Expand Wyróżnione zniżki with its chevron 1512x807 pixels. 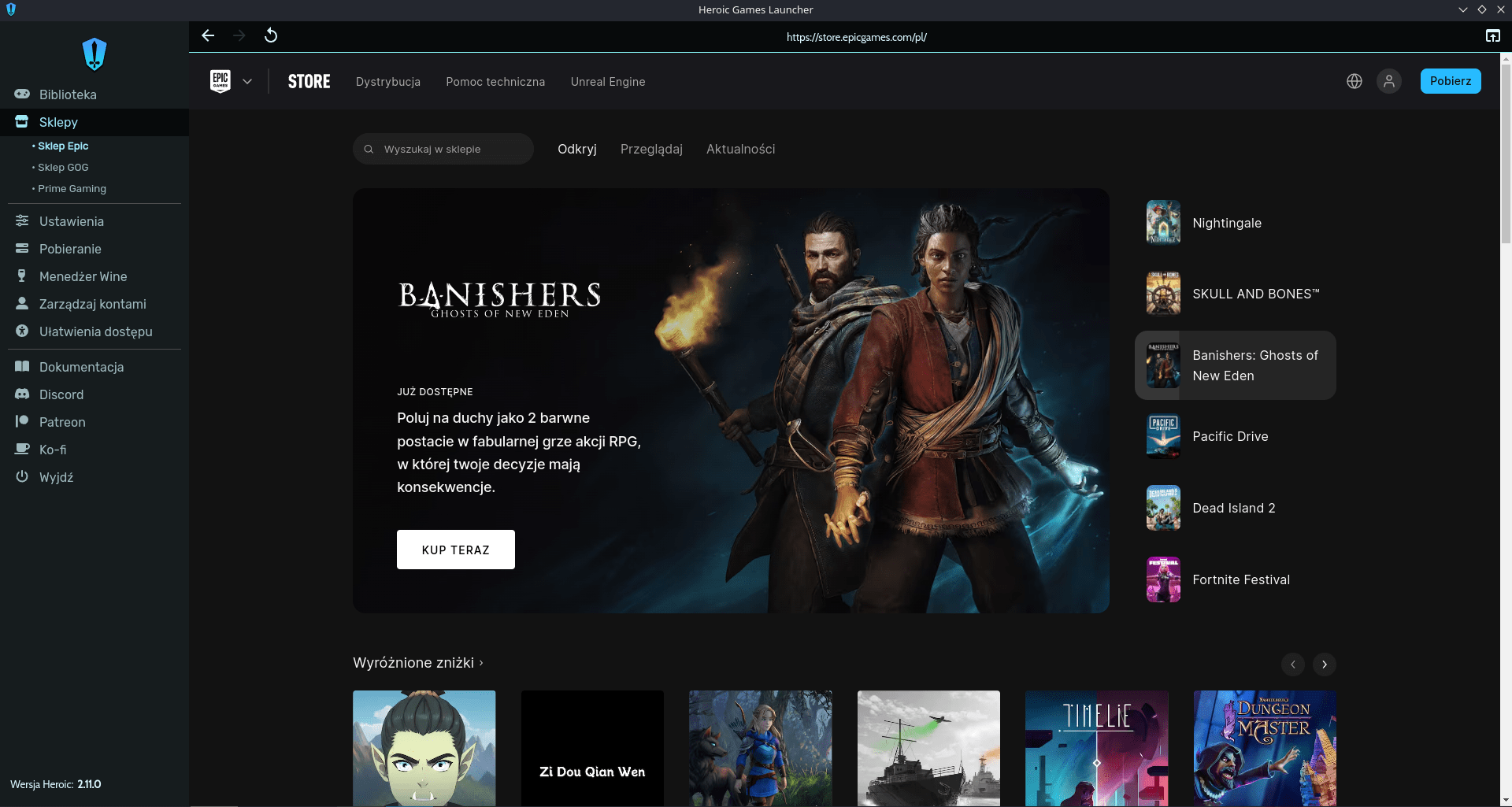pos(481,663)
